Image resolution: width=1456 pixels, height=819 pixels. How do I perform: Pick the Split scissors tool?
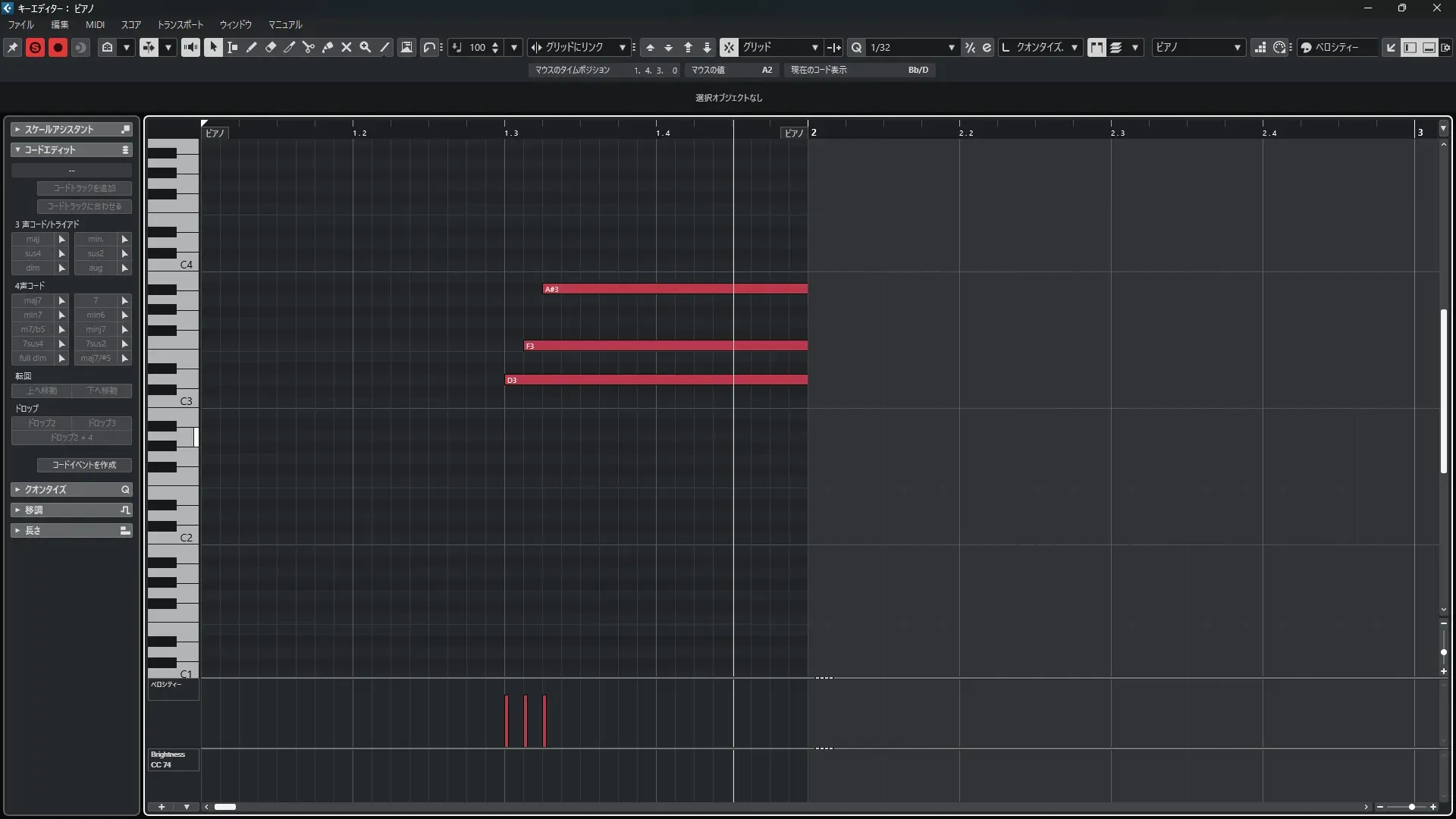[308, 47]
